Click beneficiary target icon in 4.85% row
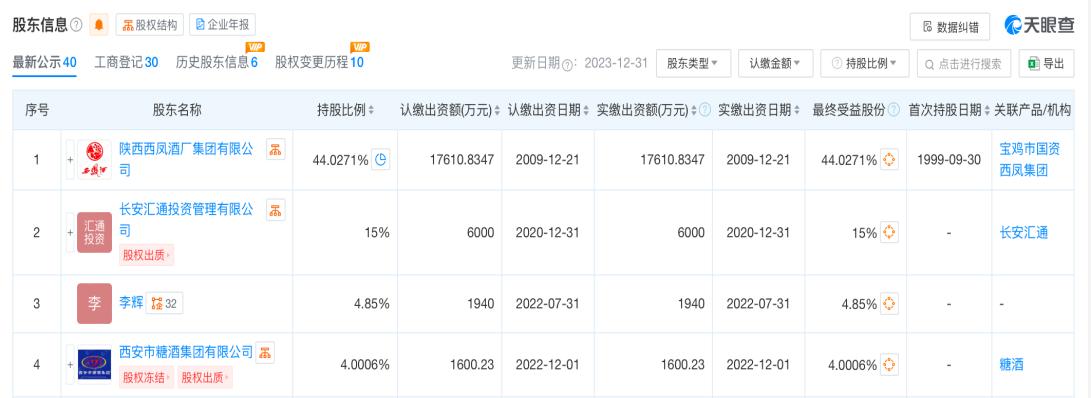 coord(889,303)
